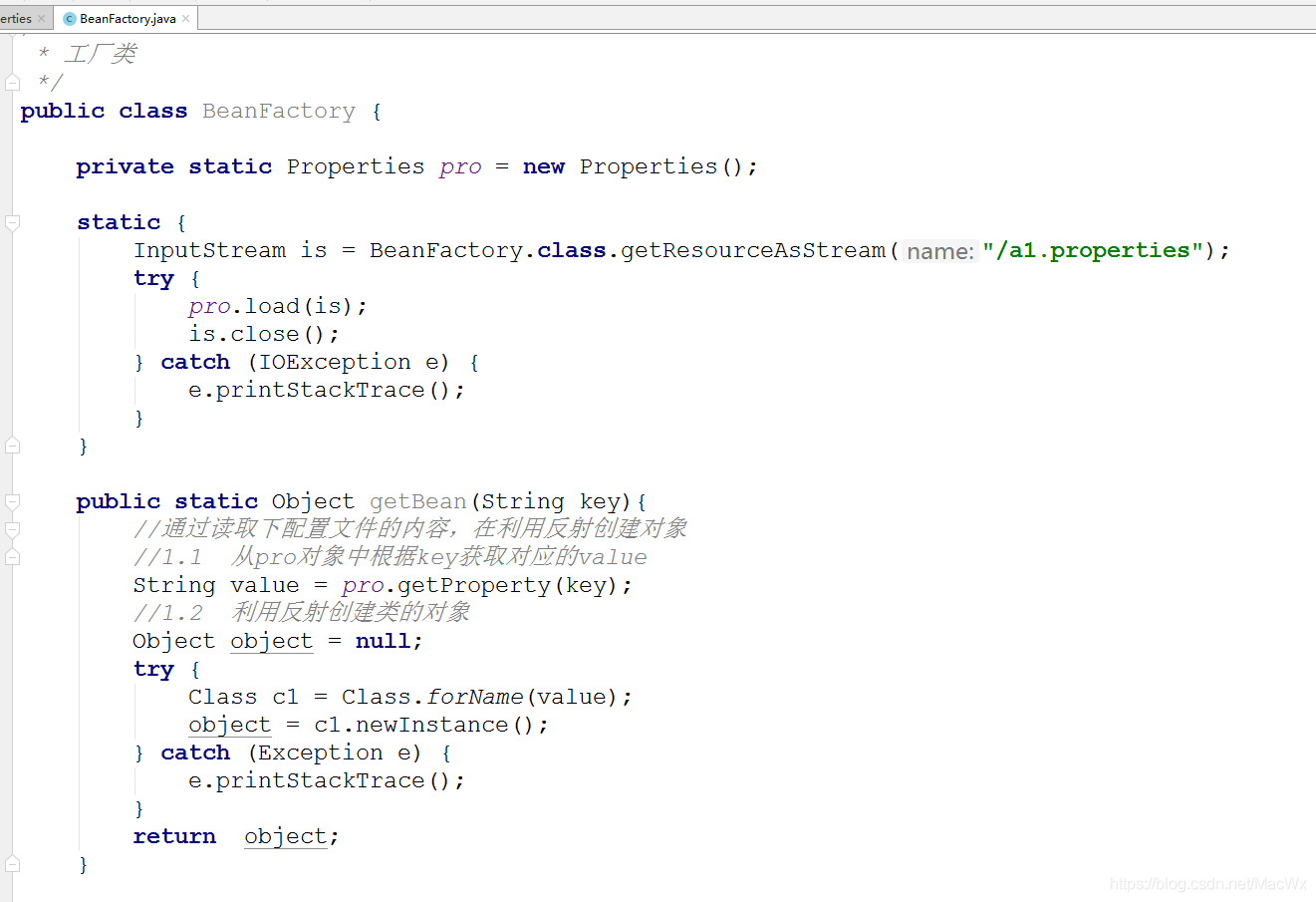1316x902 pixels.
Task: Click the fold marker at the end of the doc comment
Action: 13,83
